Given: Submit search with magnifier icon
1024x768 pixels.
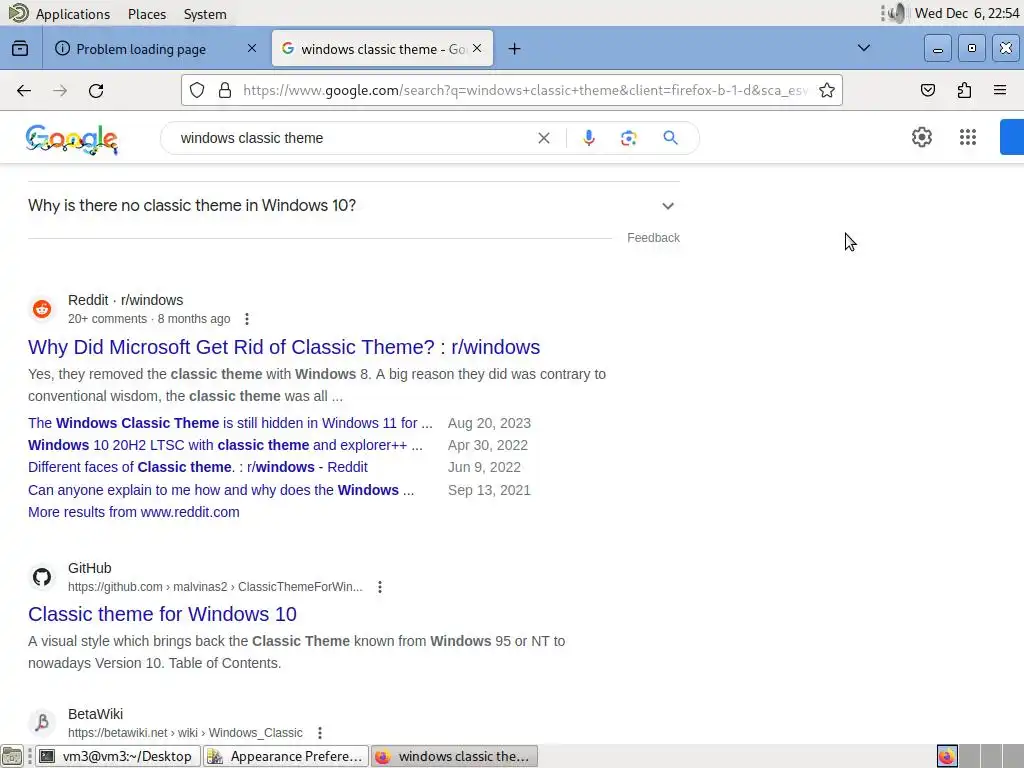Looking at the screenshot, I should [670, 138].
